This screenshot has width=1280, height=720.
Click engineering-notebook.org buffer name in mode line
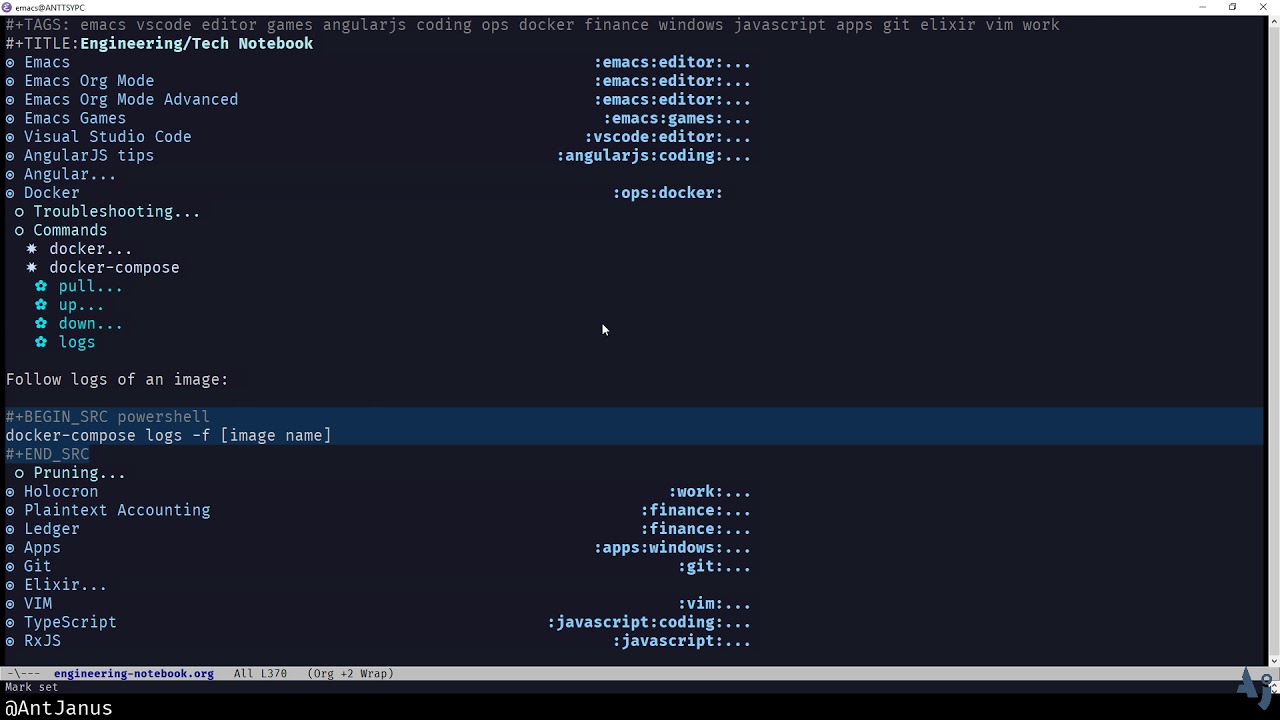coord(133,674)
